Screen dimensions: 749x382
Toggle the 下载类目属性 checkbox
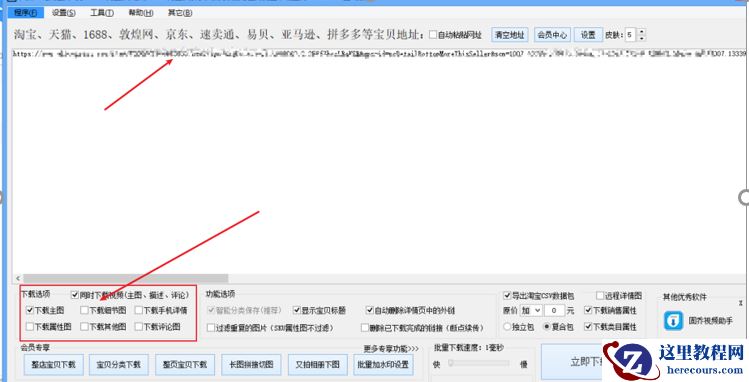(x=588, y=327)
